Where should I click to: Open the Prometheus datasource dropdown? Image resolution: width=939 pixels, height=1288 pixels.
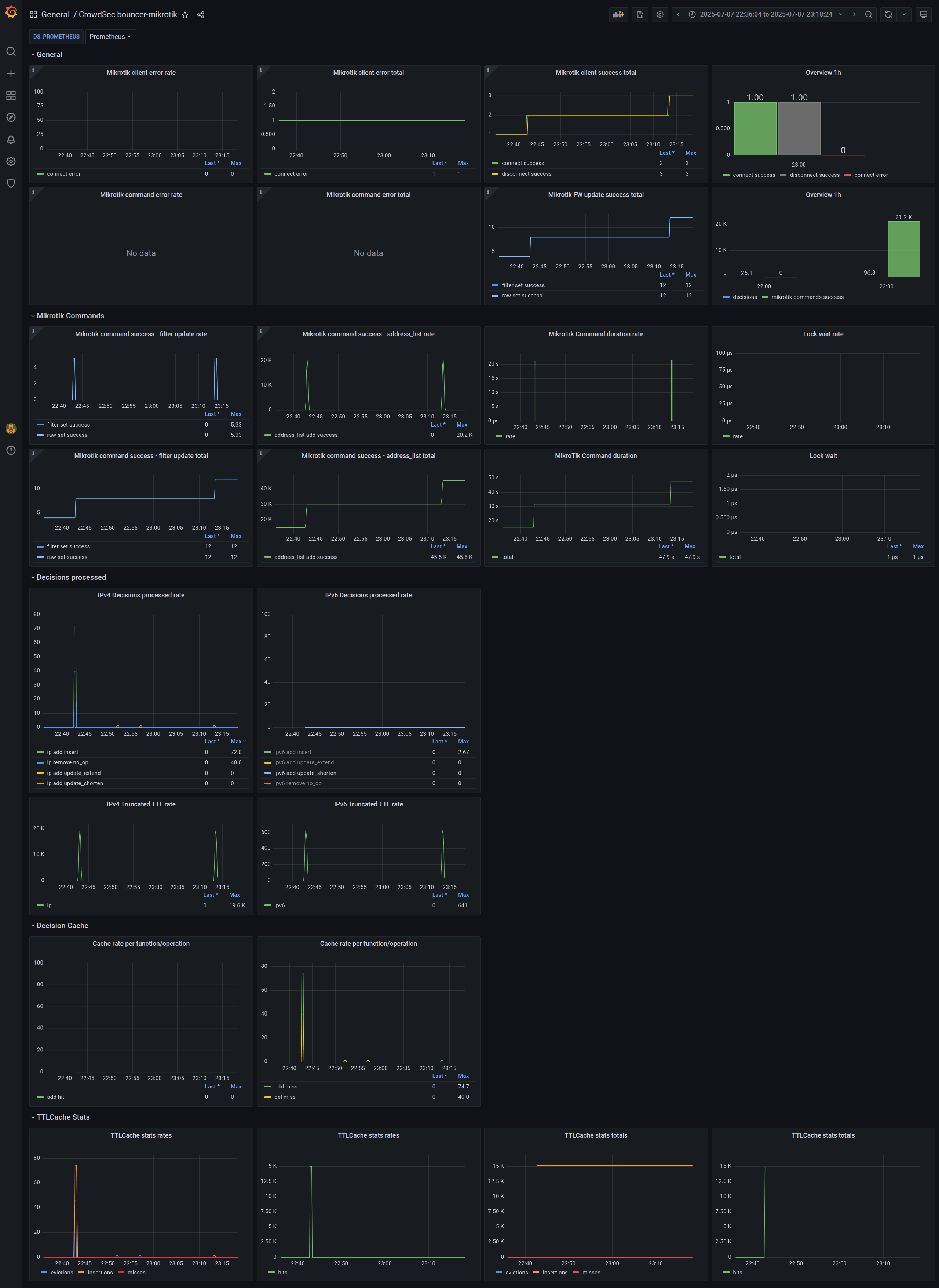pyautogui.click(x=110, y=36)
